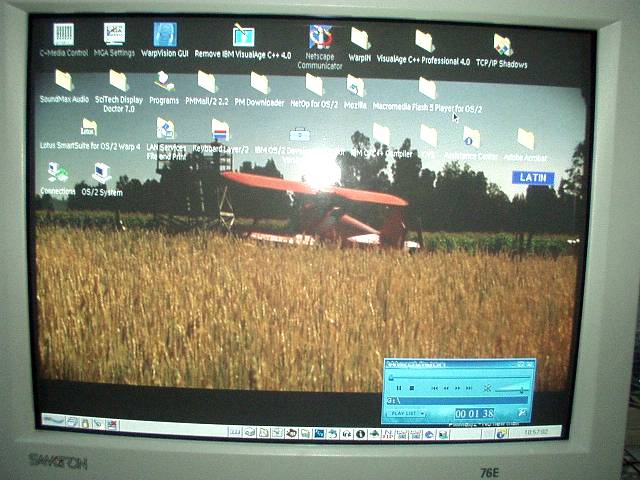This screenshot has width=640, height=480.
Task: Select the Keyboard Layer/2 icon
Action: [220, 130]
